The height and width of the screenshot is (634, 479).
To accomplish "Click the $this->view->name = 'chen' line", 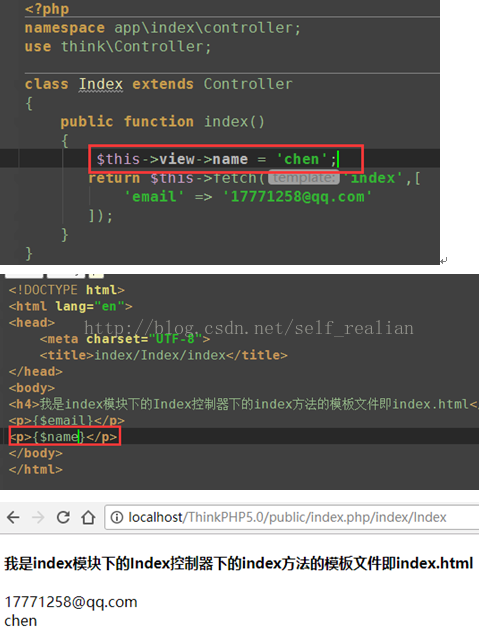I will 217,159.
